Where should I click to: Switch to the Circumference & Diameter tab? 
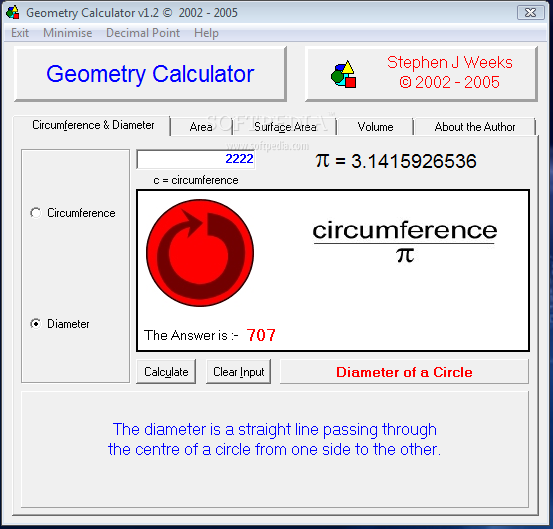[93, 125]
